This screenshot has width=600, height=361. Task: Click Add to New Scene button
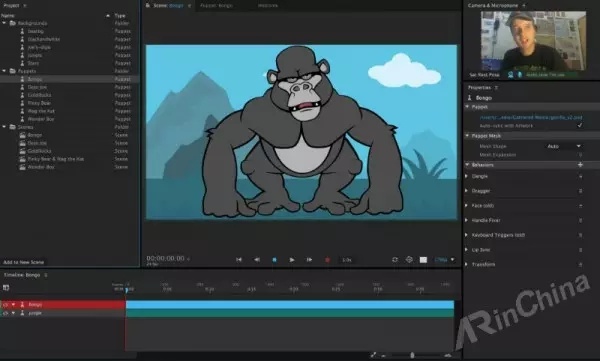click(x=24, y=262)
